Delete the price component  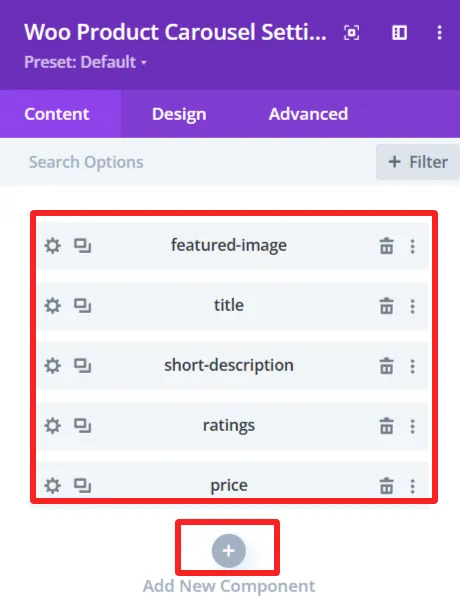[387, 486]
